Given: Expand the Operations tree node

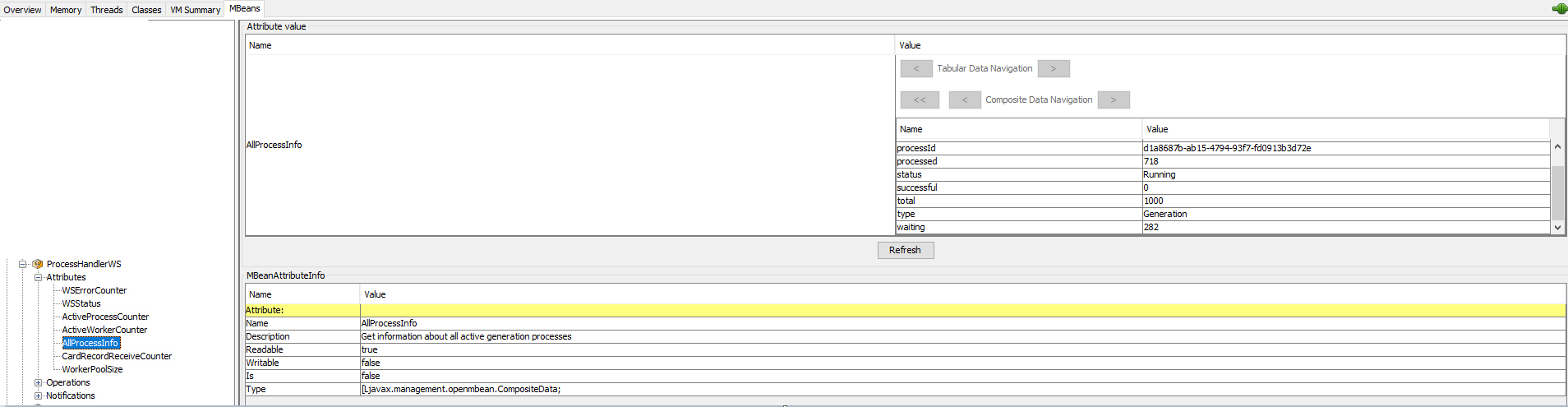Looking at the screenshot, I should point(38,382).
